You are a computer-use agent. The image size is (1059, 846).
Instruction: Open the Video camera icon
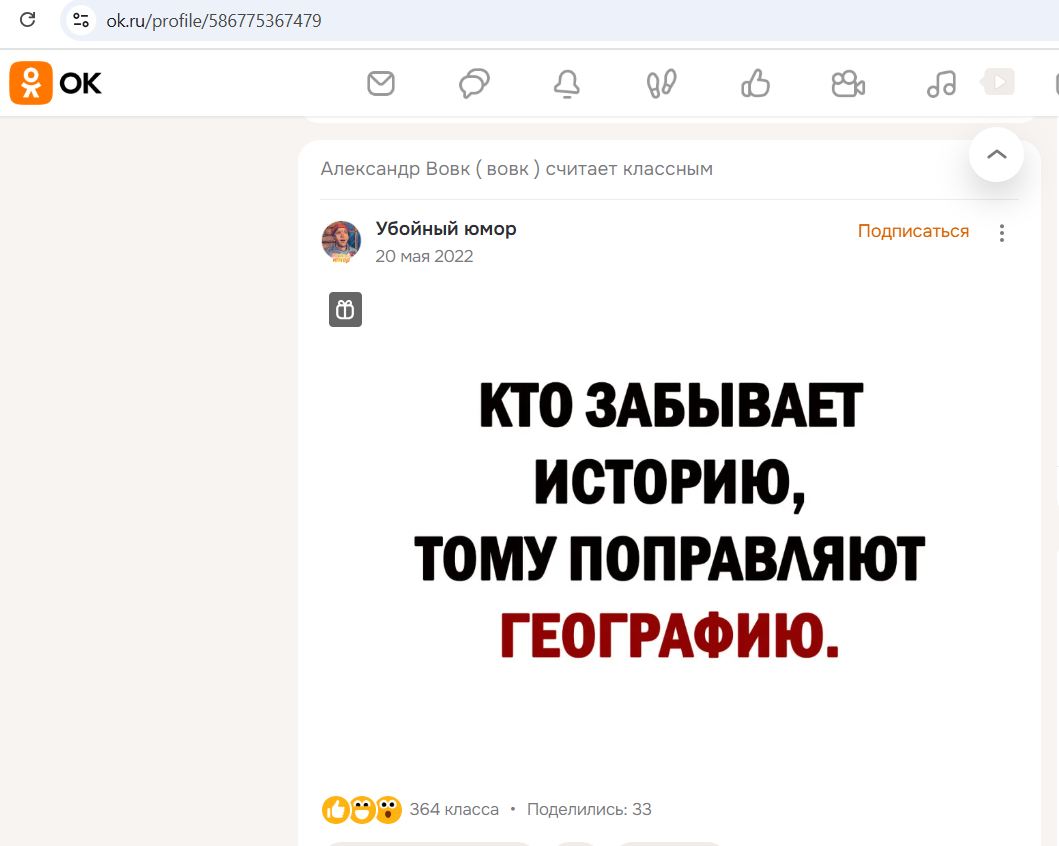(x=848, y=84)
